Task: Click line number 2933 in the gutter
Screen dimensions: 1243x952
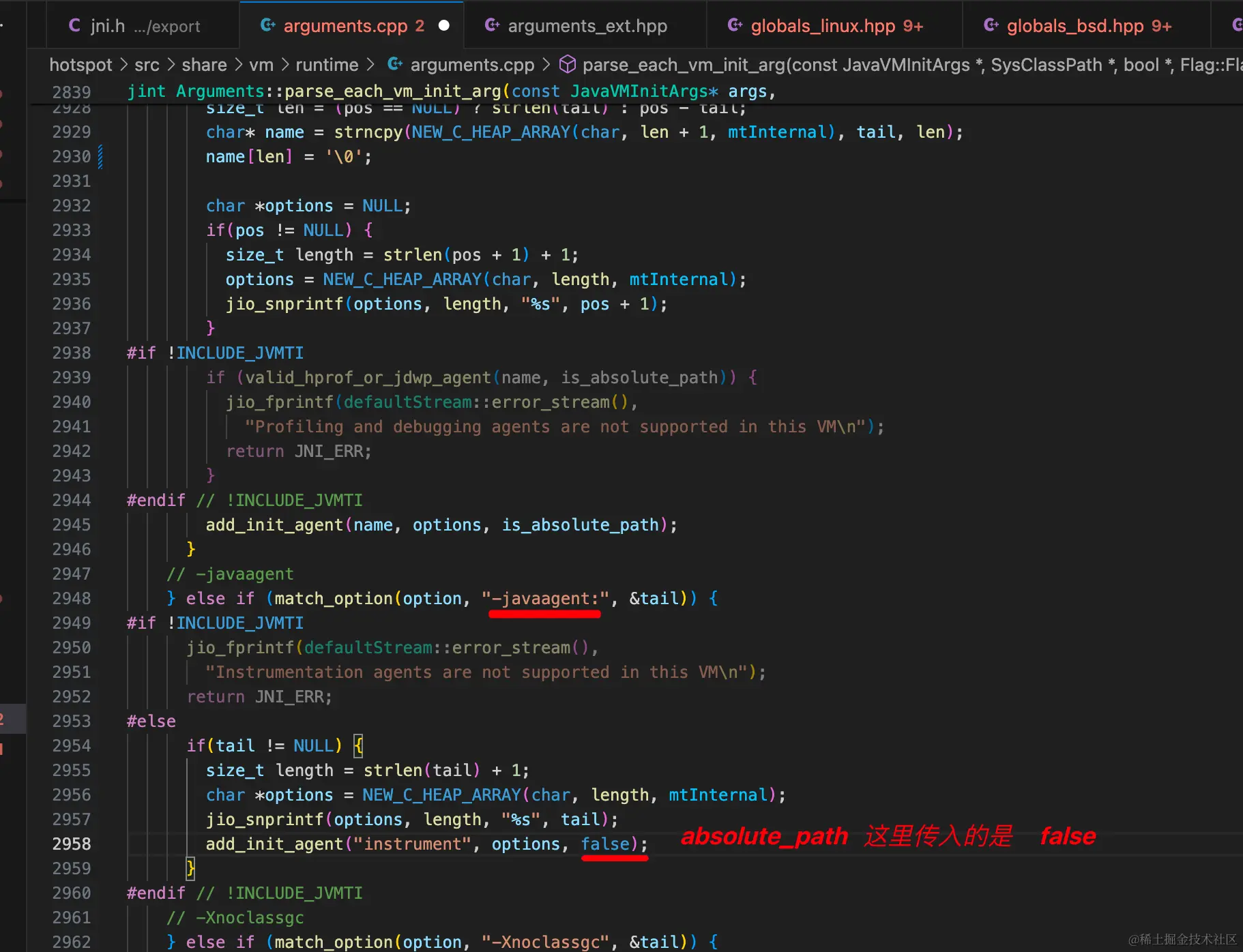Action: pyautogui.click(x=72, y=230)
